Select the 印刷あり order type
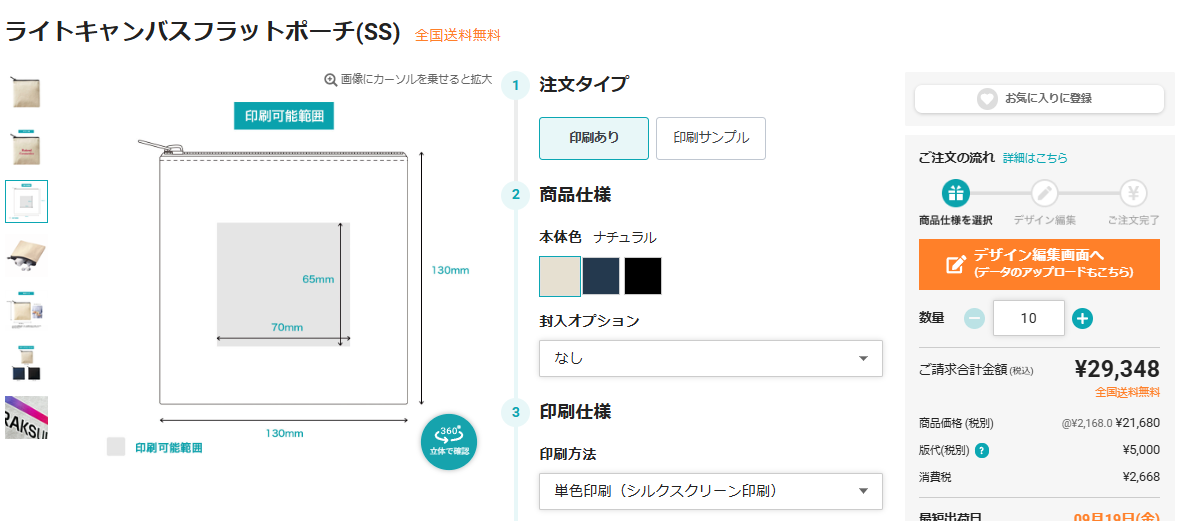The image size is (1199, 521). pos(594,138)
